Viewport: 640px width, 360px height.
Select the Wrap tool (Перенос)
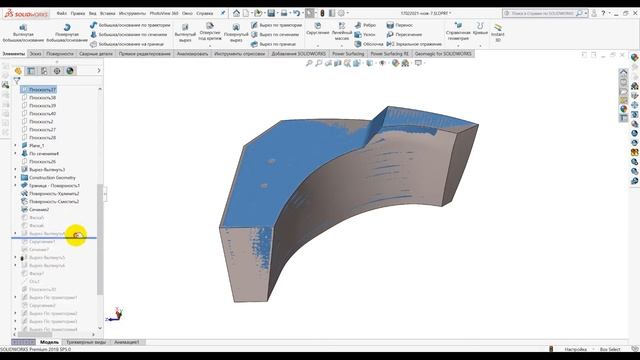coord(400,25)
